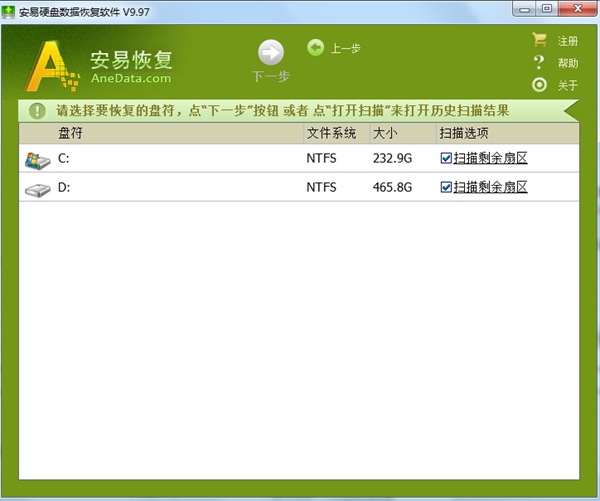This screenshot has width=600, height=501.
Task: Sort by the 盘符 column header
Action: point(70,133)
